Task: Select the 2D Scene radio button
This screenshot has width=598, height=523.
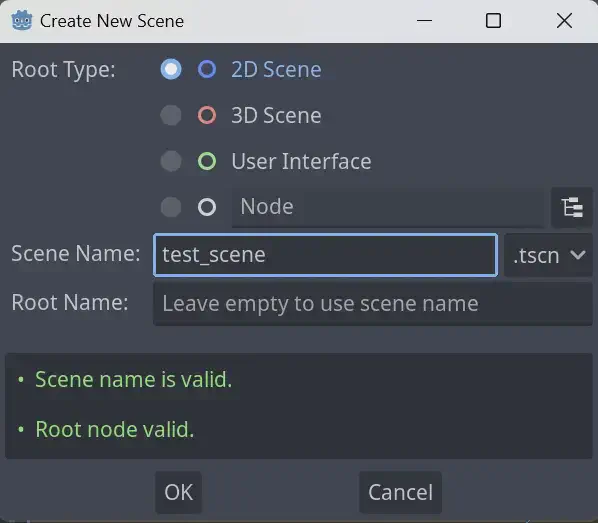Action: pyautogui.click(x=171, y=69)
